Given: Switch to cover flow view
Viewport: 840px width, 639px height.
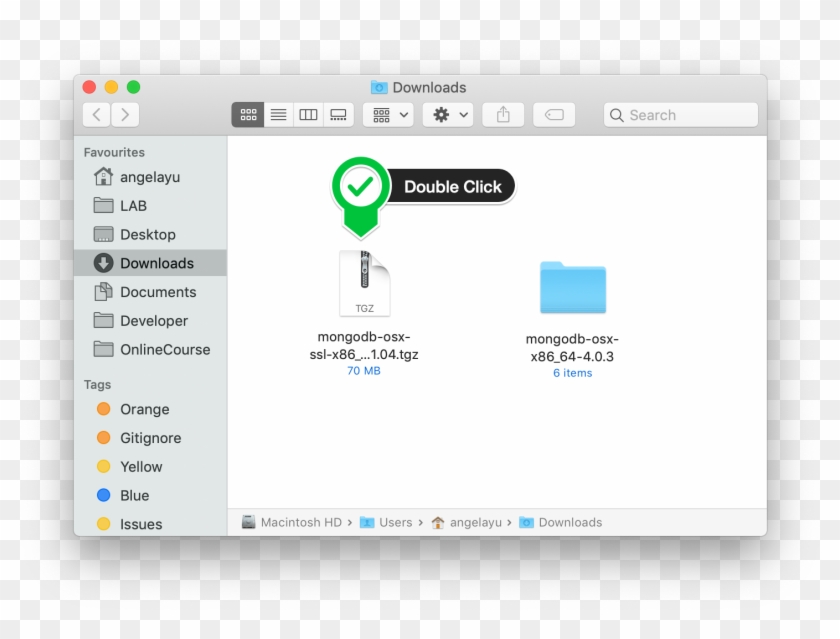Looking at the screenshot, I should tap(338, 114).
